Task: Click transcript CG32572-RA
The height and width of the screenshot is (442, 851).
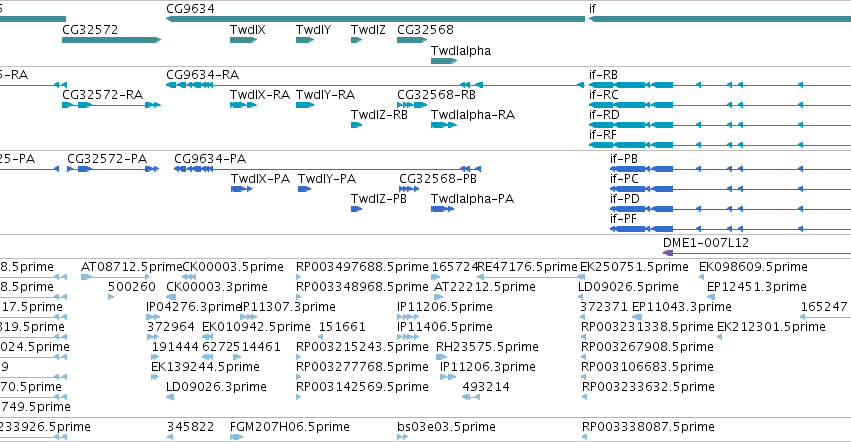Action: (112, 105)
